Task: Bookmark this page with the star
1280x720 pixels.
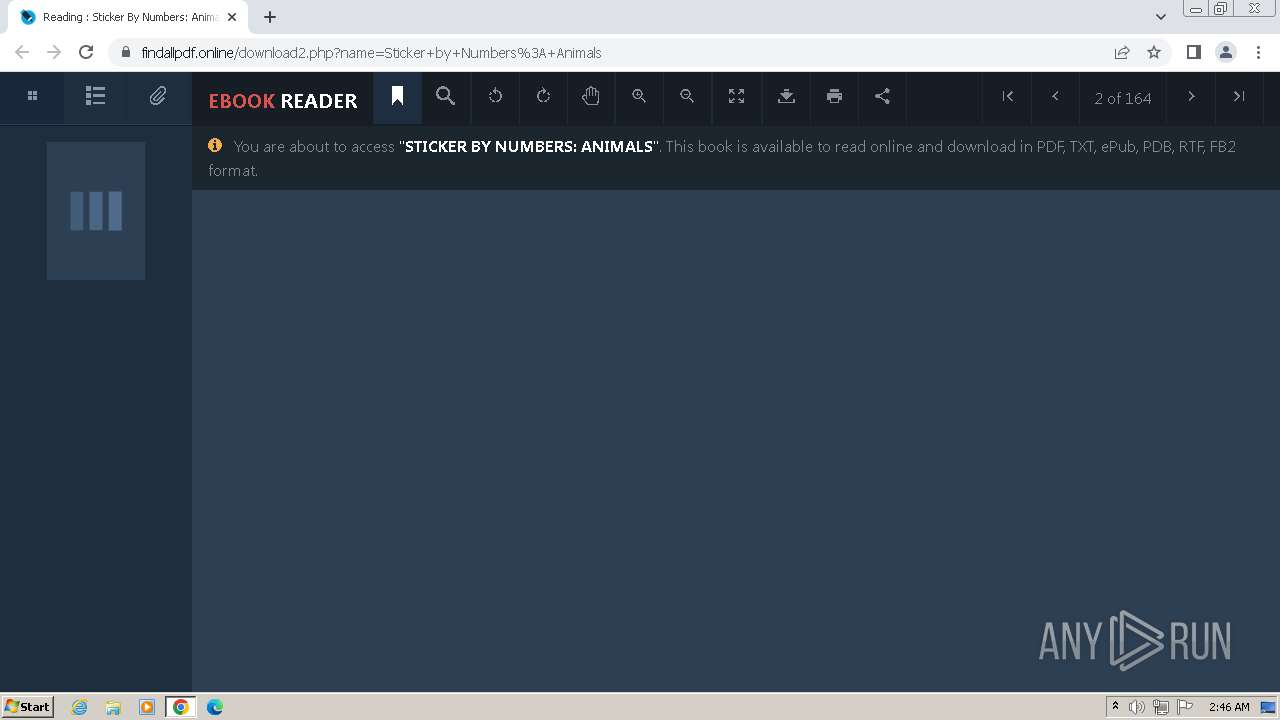Action: (x=1154, y=52)
